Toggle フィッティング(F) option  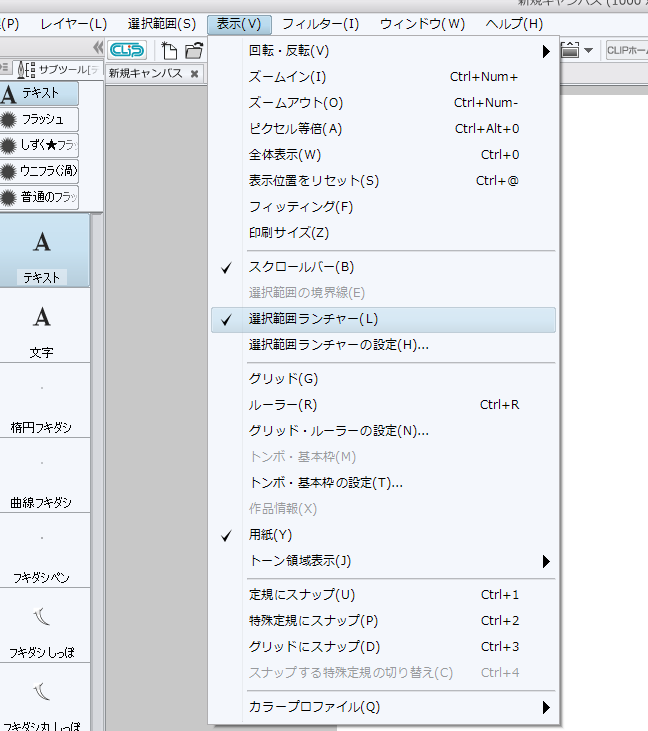pyautogui.click(x=383, y=207)
